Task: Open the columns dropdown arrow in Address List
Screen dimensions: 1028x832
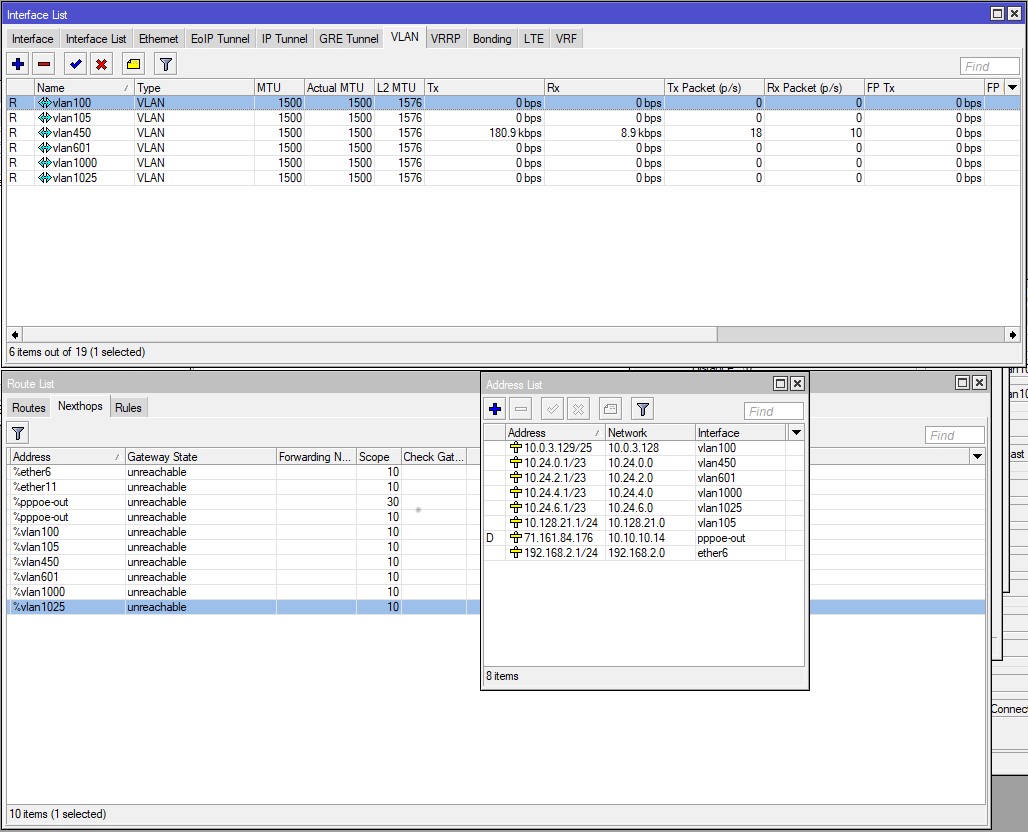Action: click(796, 433)
